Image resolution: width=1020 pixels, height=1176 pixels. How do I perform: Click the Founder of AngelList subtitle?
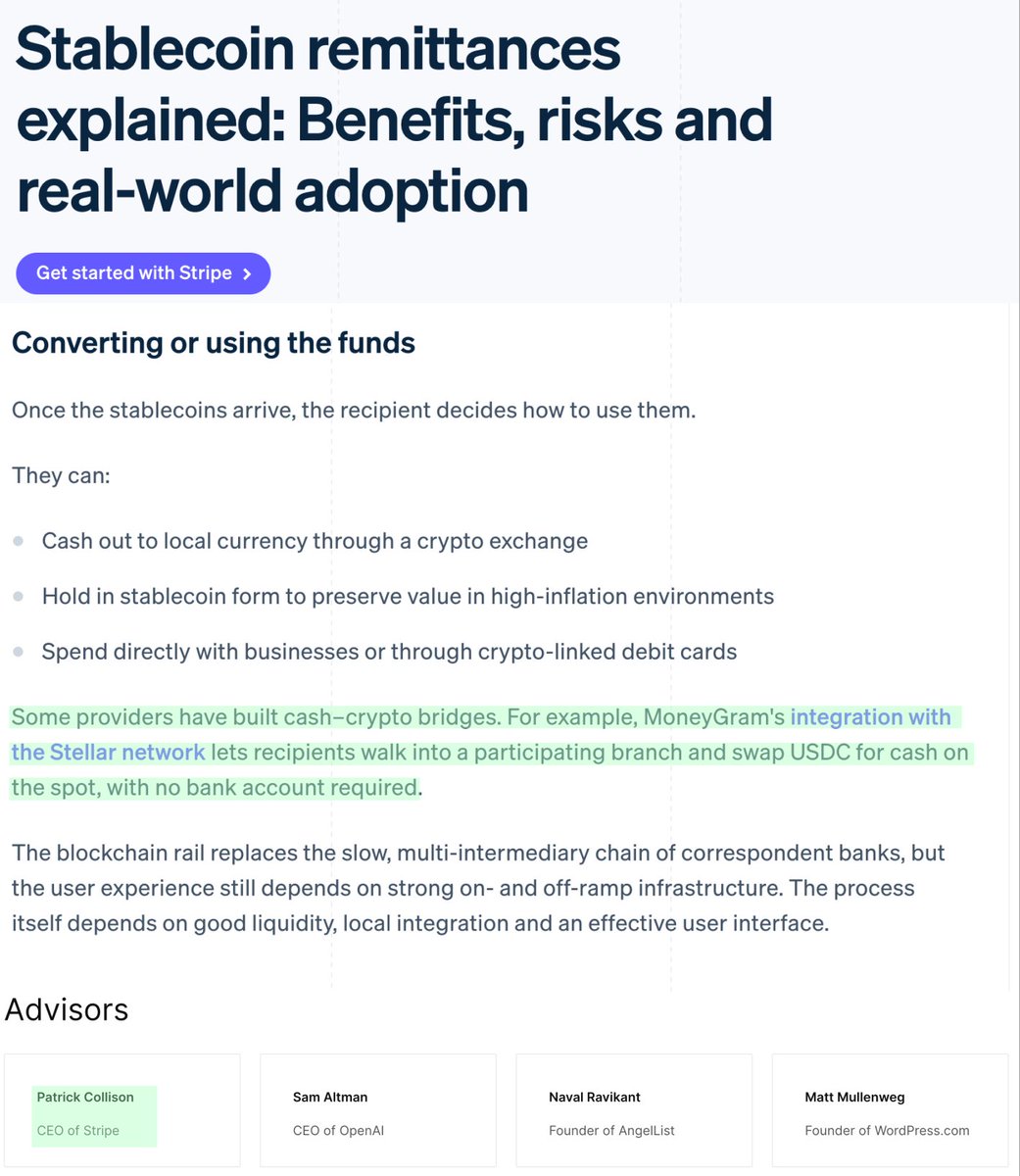coord(611,1130)
